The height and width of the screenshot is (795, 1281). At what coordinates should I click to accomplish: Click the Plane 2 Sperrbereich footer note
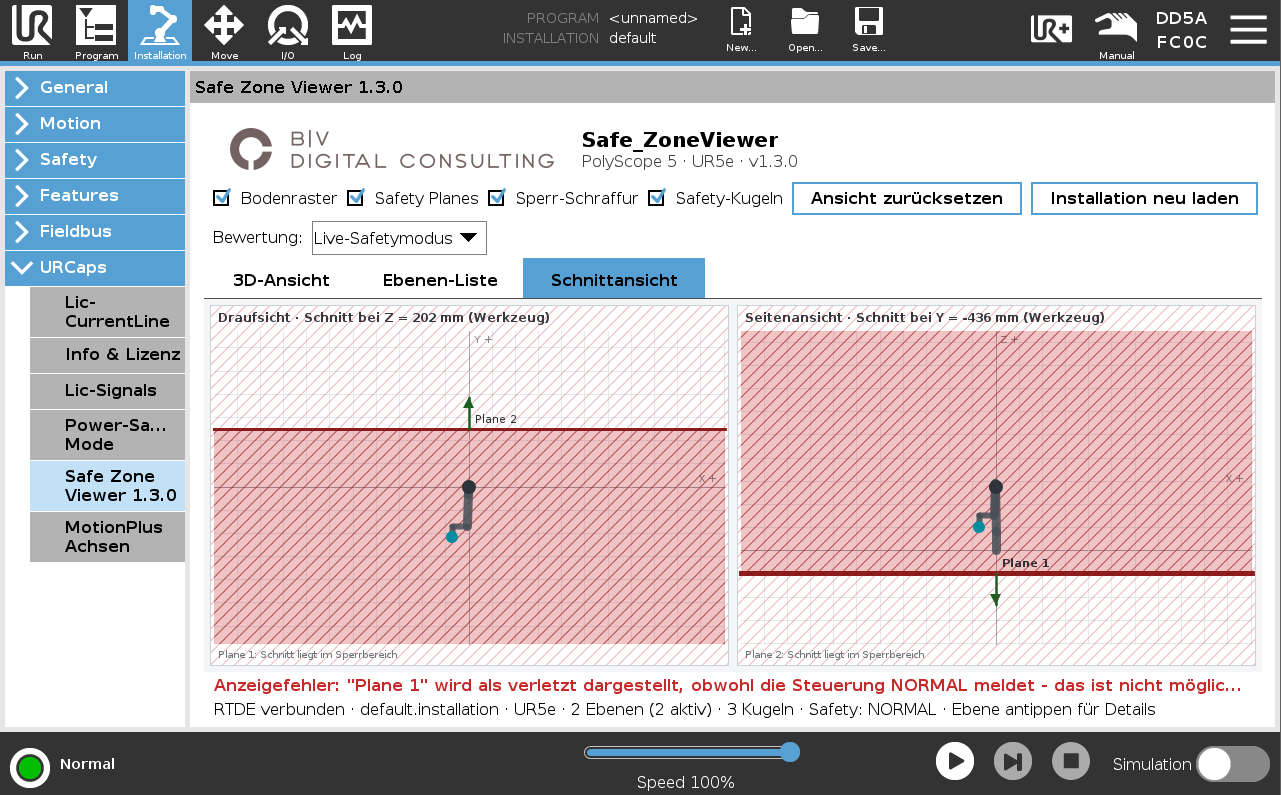point(835,655)
